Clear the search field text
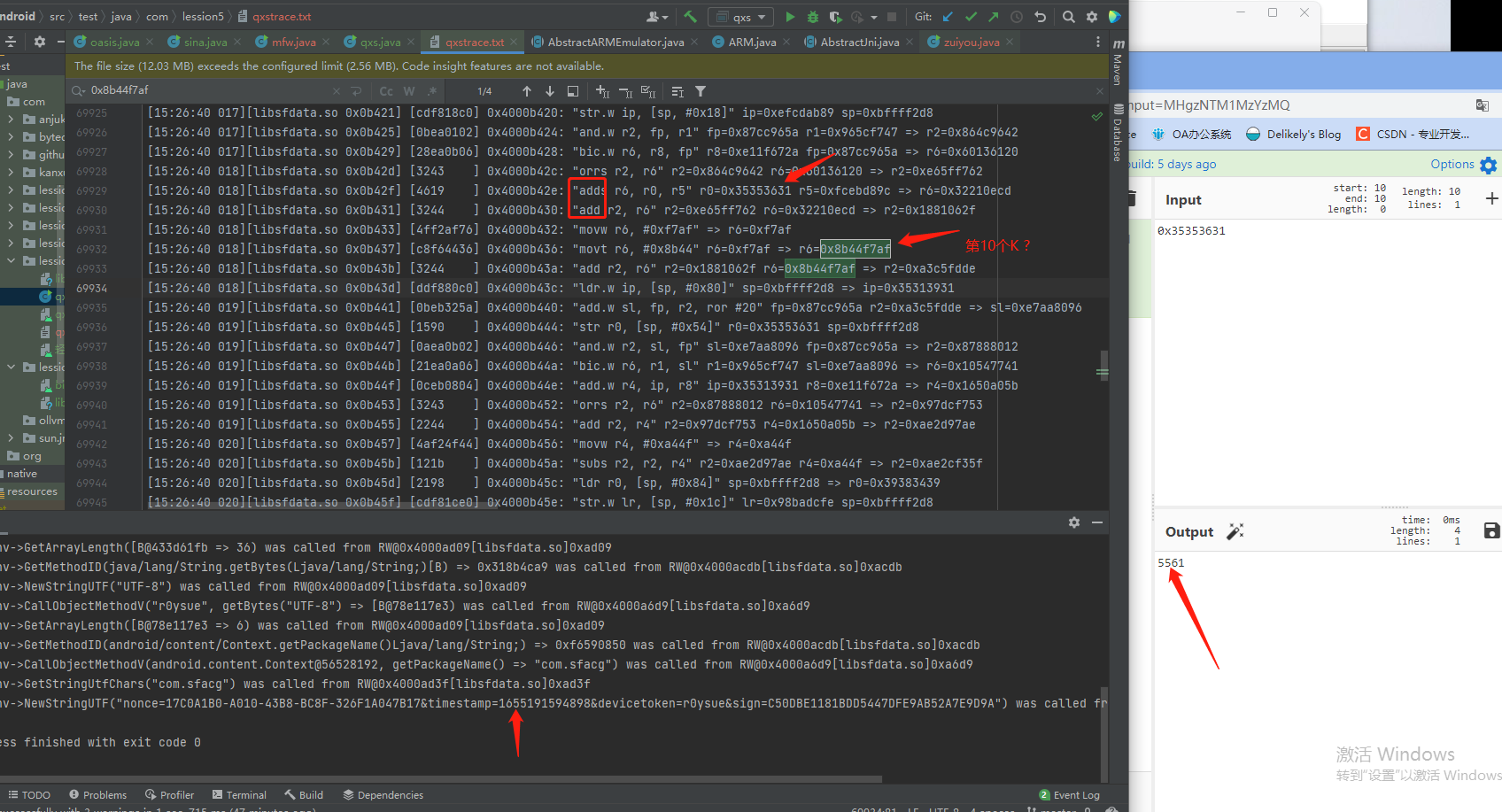The height and width of the screenshot is (812, 1502). tap(337, 91)
